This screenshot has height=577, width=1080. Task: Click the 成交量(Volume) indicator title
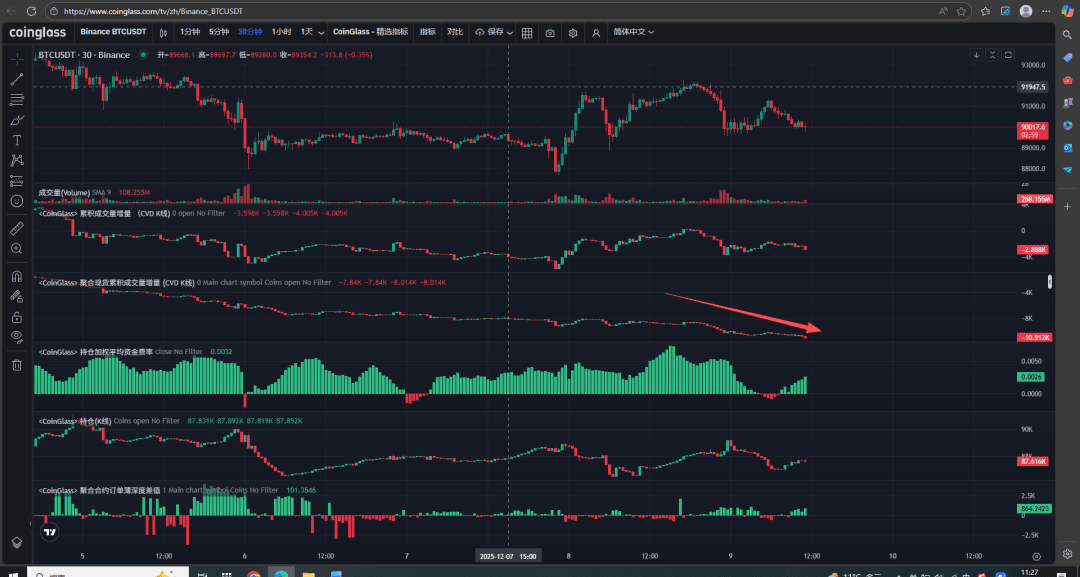(64, 193)
